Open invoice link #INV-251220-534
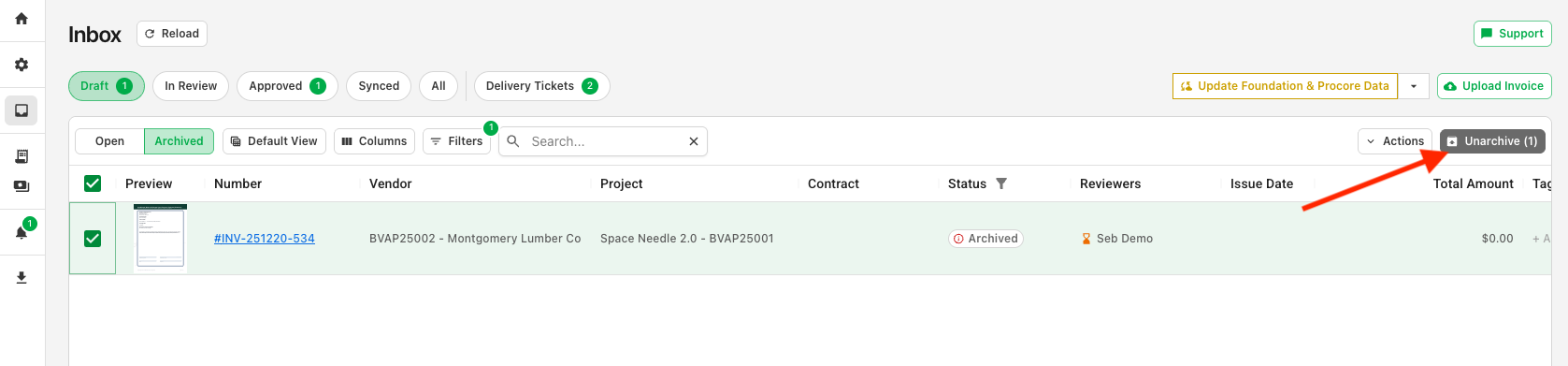The image size is (1568, 366). (x=265, y=239)
